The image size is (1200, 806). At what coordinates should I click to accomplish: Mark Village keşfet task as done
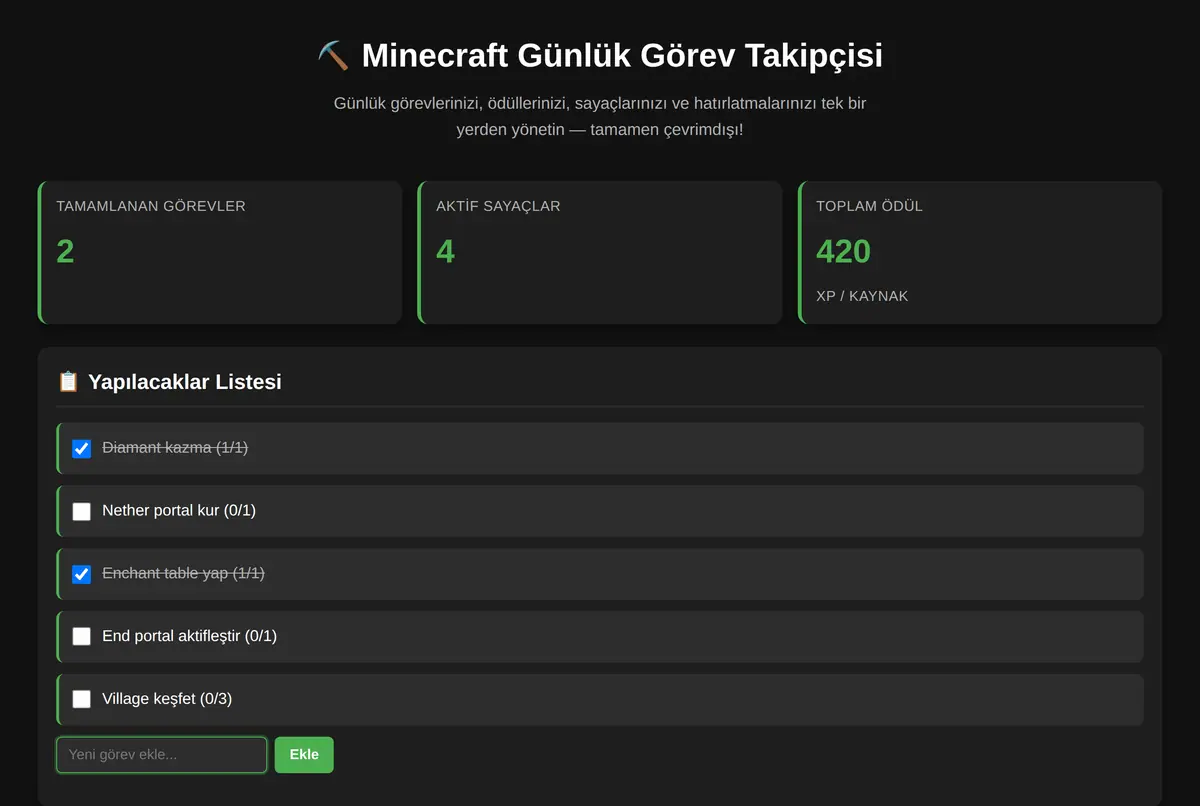click(x=82, y=700)
